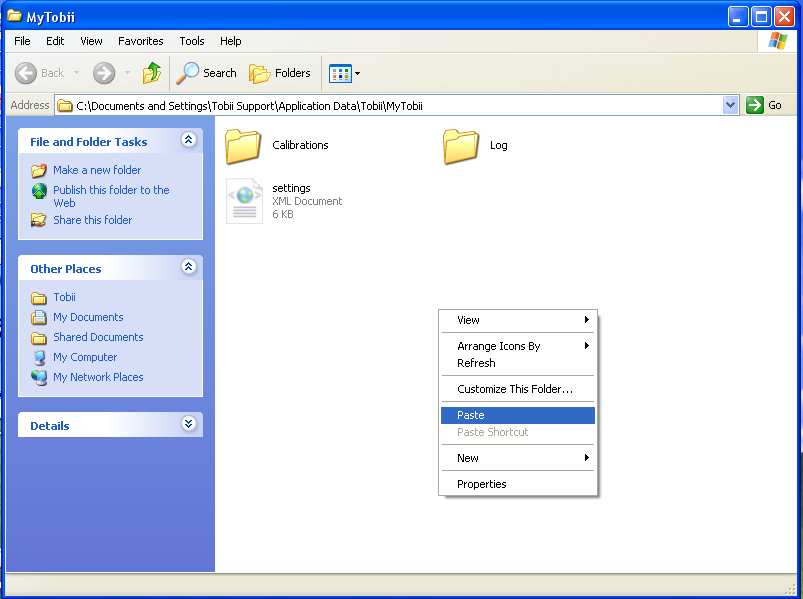This screenshot has height=599, width=803.
Task: Choose Paste in context menu
Action: pyautogui.click(x=518, y=415)
